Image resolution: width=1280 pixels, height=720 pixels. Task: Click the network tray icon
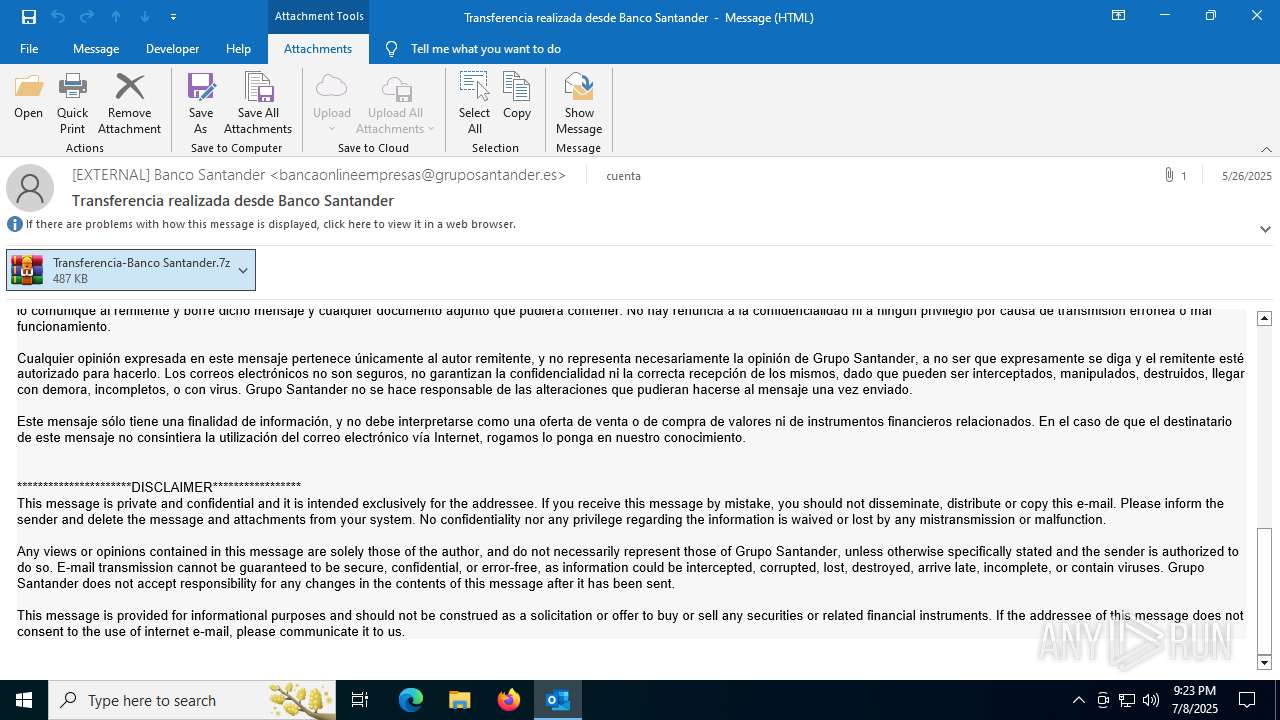[1127, 700]
